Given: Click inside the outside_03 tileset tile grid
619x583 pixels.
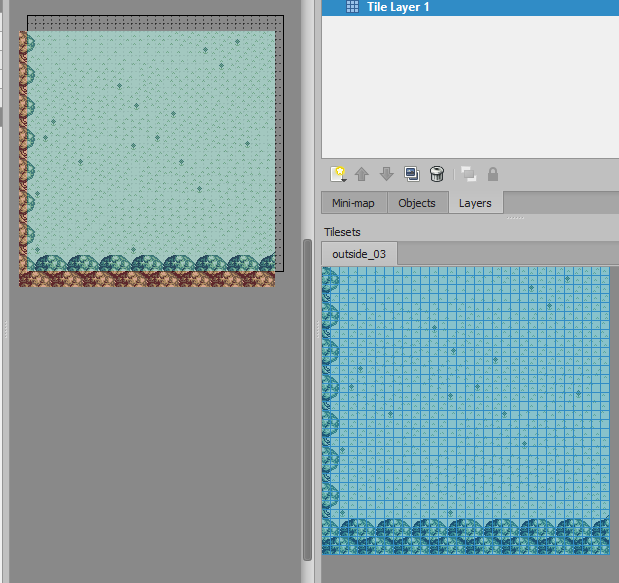Looking at the screenshot, I should click(x=466, y=411).
